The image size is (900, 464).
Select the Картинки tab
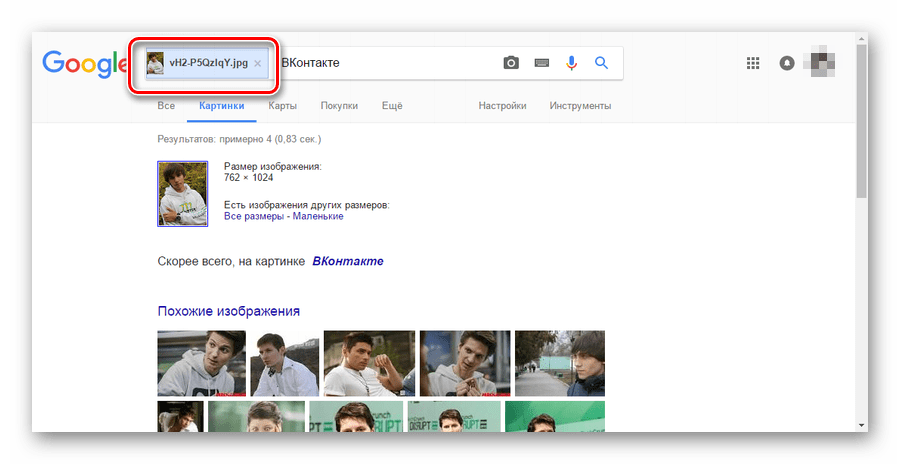222,106
